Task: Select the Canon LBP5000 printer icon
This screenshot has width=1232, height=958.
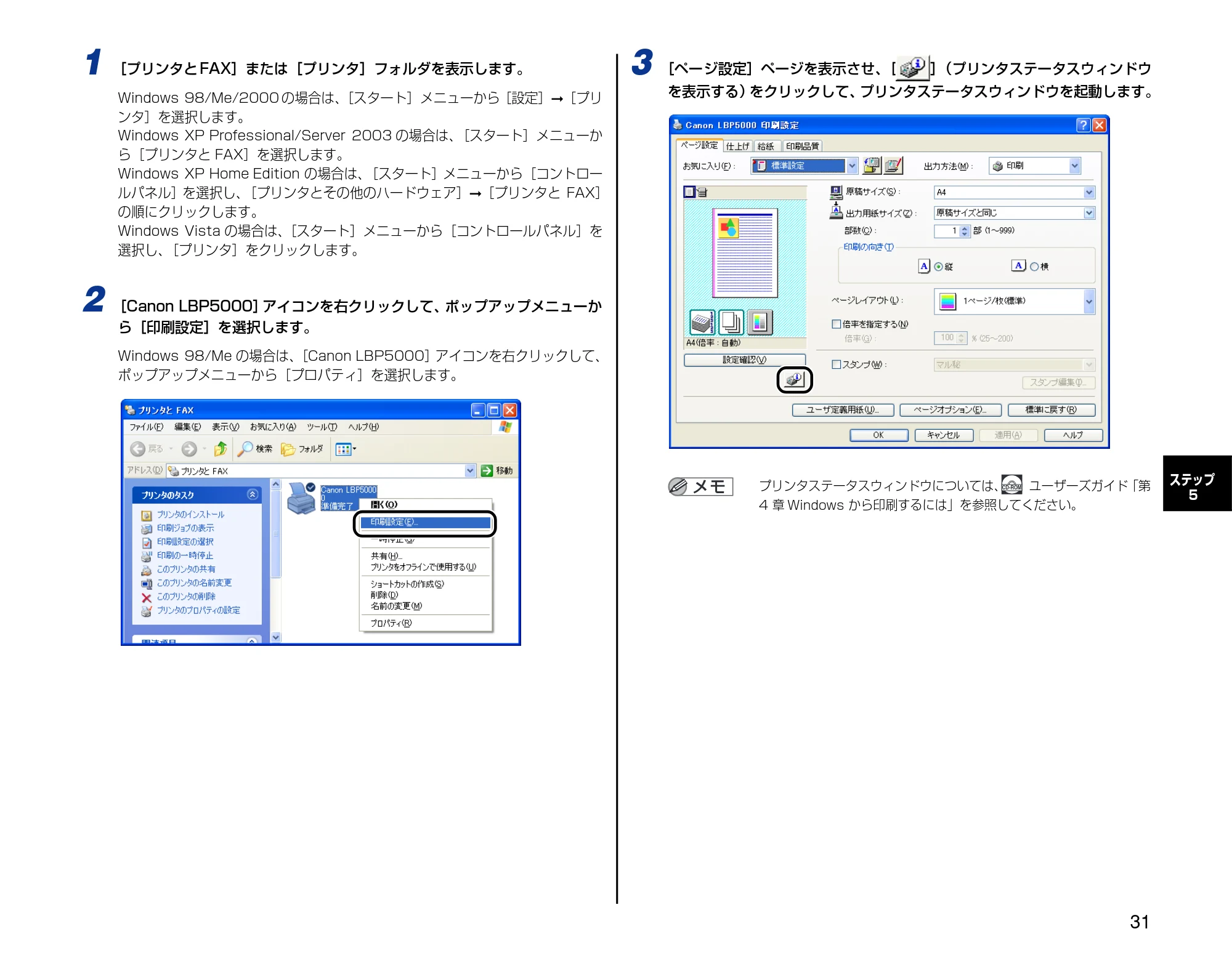Action: click(302, 499)
